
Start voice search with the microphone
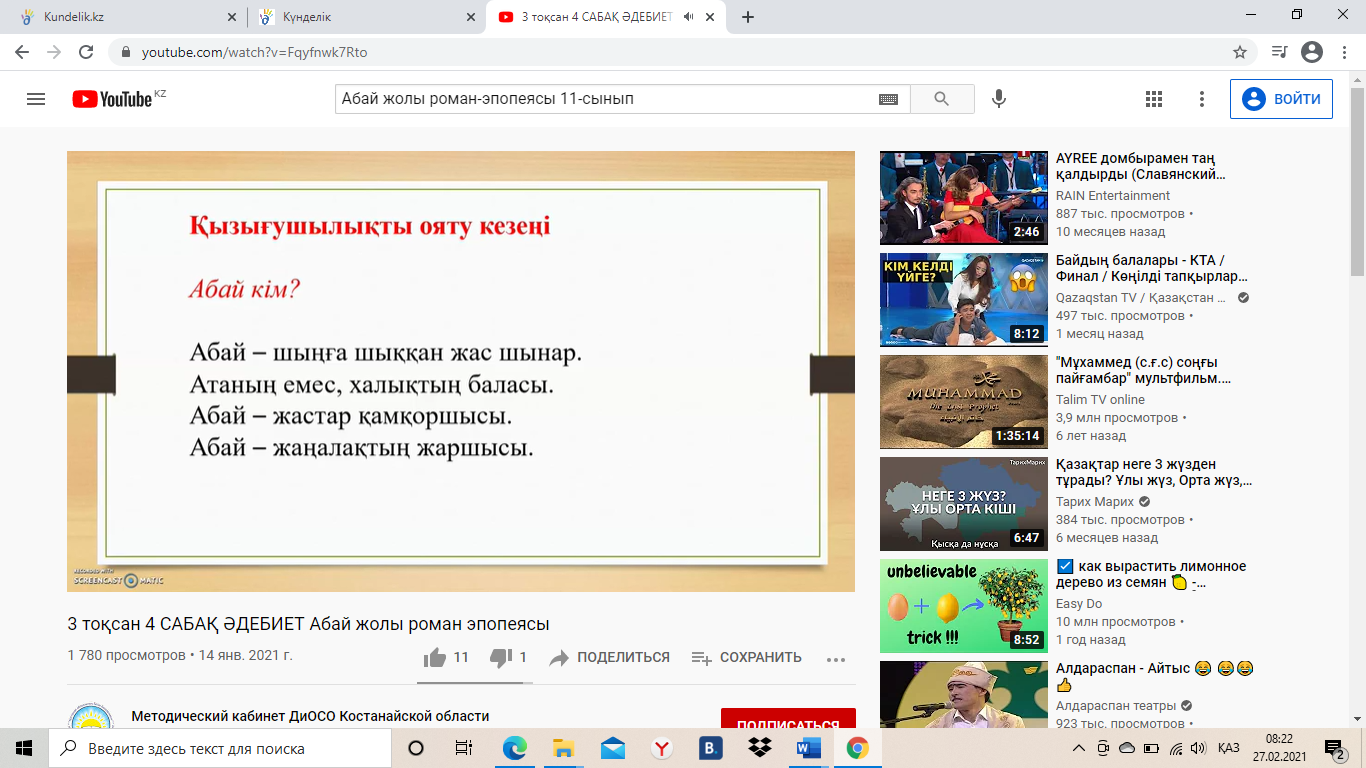tap(998, 99)
